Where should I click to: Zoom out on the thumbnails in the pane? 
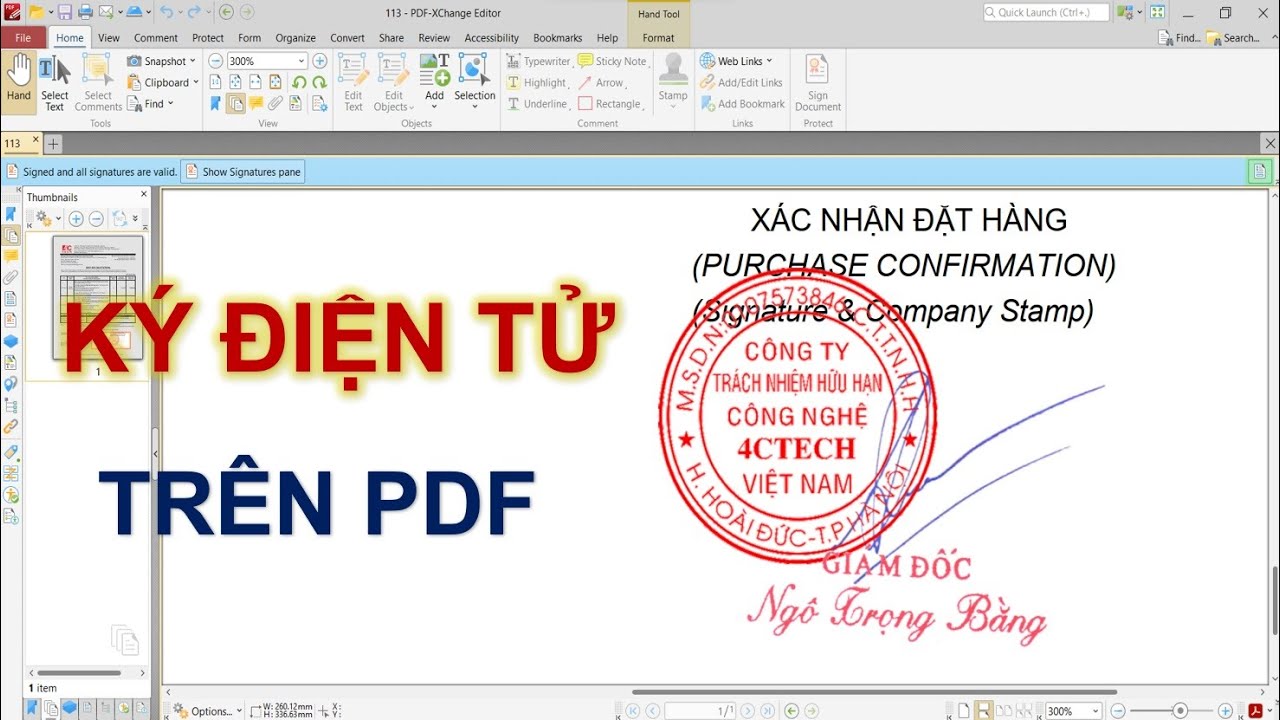[x=96, y=218]
